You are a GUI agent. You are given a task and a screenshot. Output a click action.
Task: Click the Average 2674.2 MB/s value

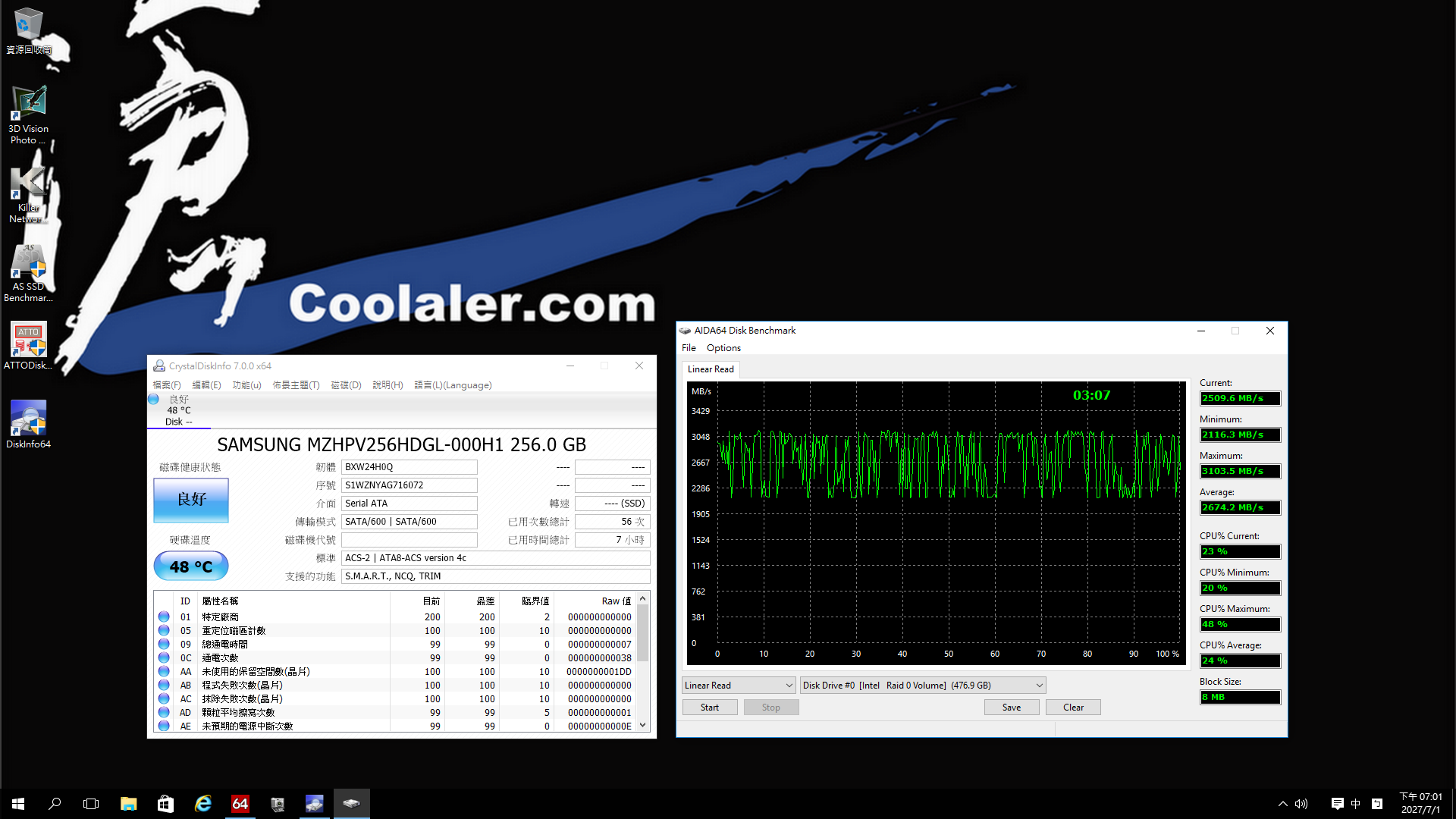pyautogui.click(x=1241, y=508)
